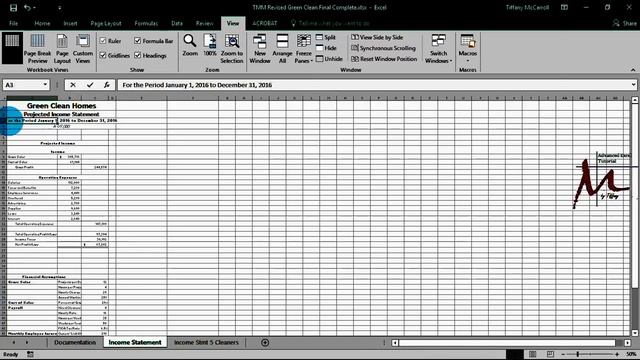Click the zoom in plus button
Image resolution: width=640 pixels, height=360 pixels.
pyautogui.click(x=617, y=354)
